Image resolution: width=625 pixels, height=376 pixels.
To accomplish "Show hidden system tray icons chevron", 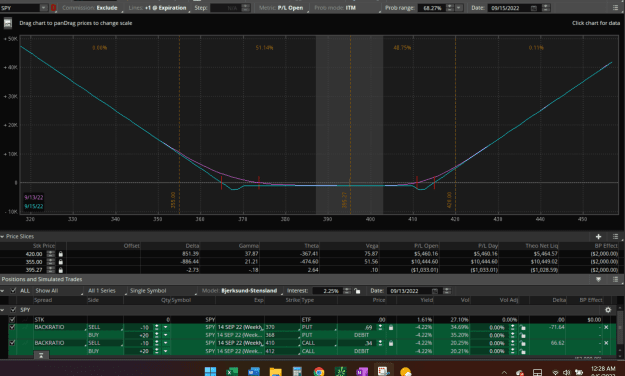I will 504,372.
